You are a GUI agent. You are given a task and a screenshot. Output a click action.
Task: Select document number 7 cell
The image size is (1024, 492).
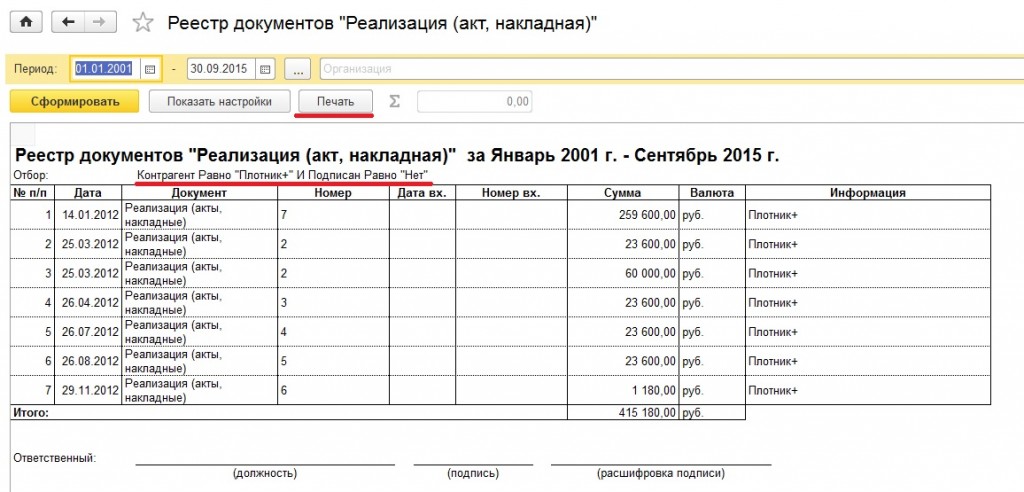(x=333, y=215)
